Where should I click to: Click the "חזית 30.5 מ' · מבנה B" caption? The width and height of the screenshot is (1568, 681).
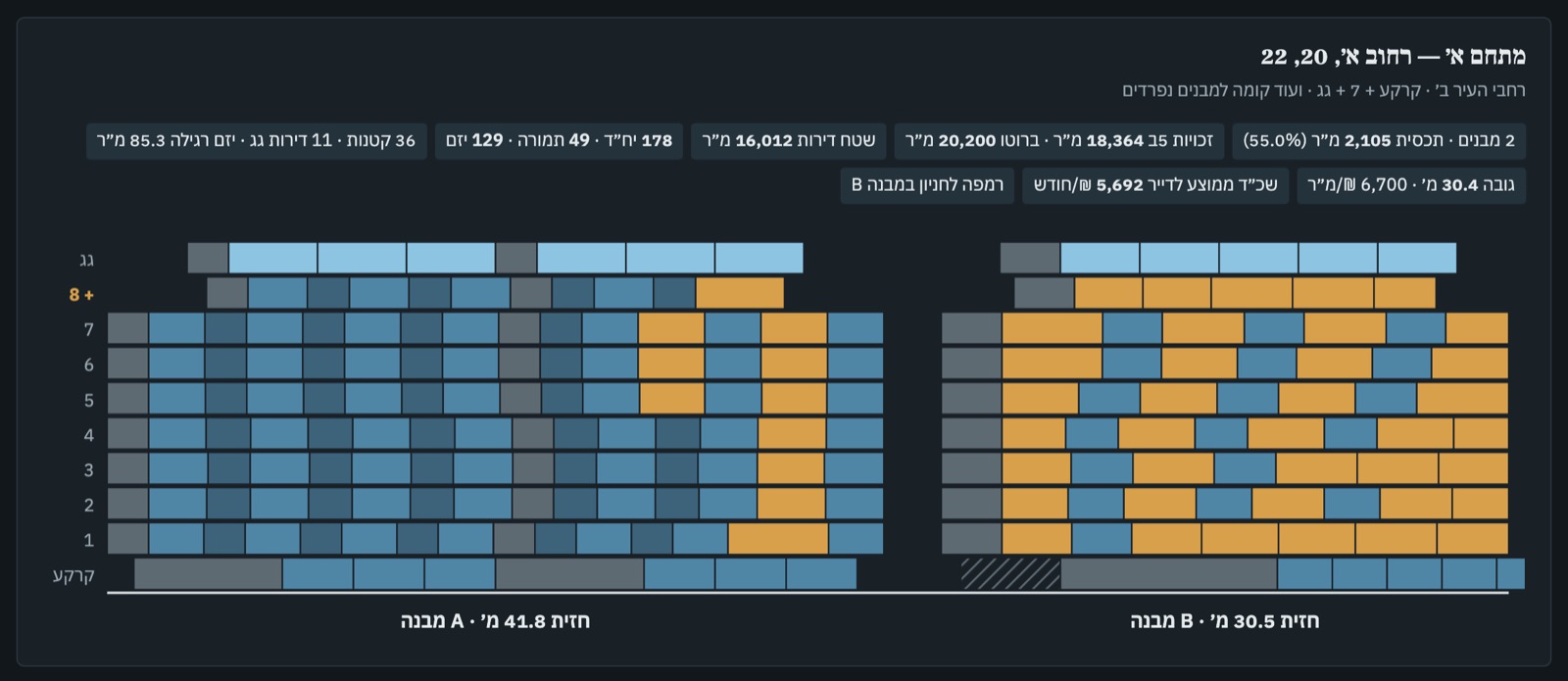coord(1224,621)
